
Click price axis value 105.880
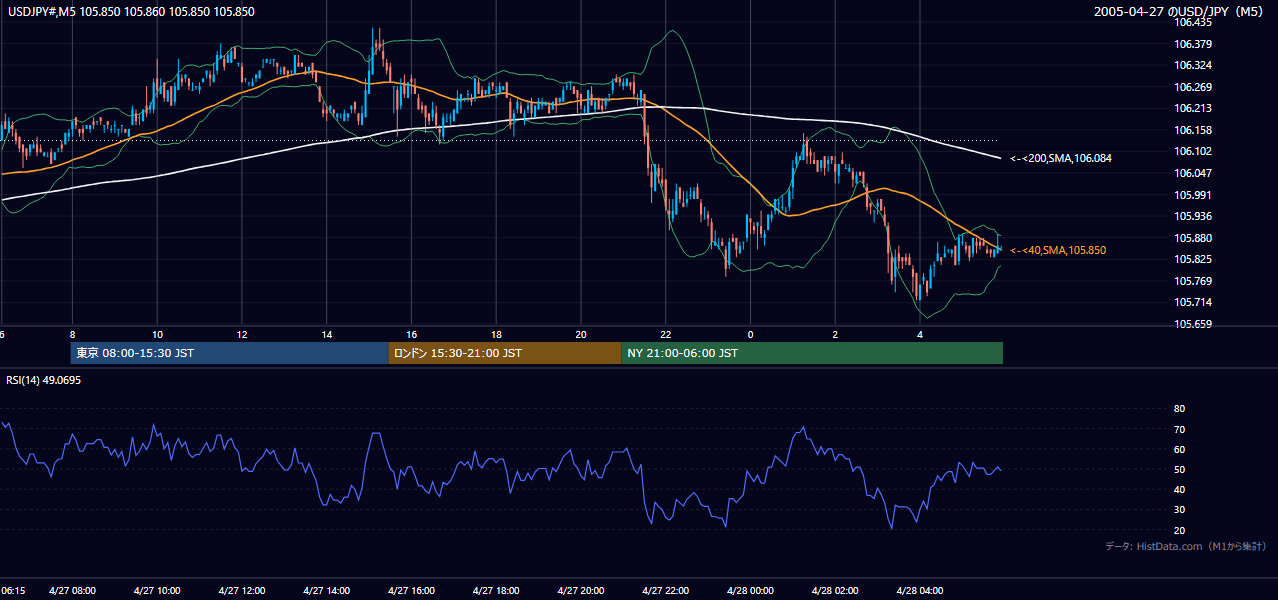point(1193,238)
